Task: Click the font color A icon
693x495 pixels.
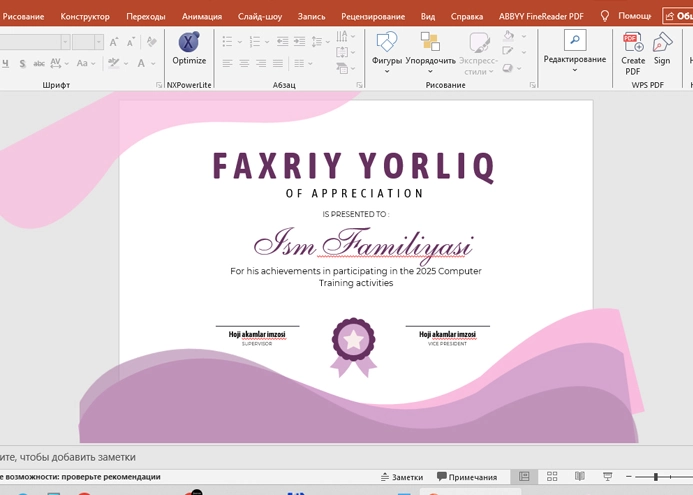Action: (141, 63)
